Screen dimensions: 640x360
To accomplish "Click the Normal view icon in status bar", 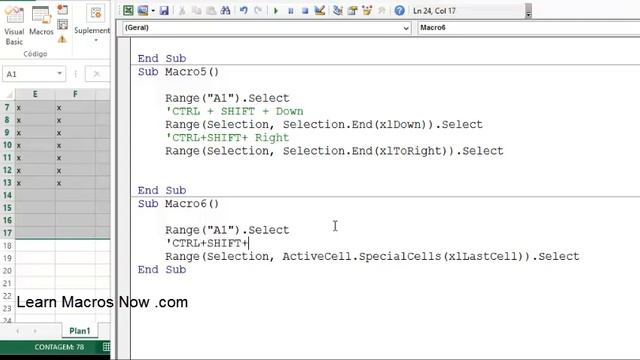I will [x=106, y=347].
